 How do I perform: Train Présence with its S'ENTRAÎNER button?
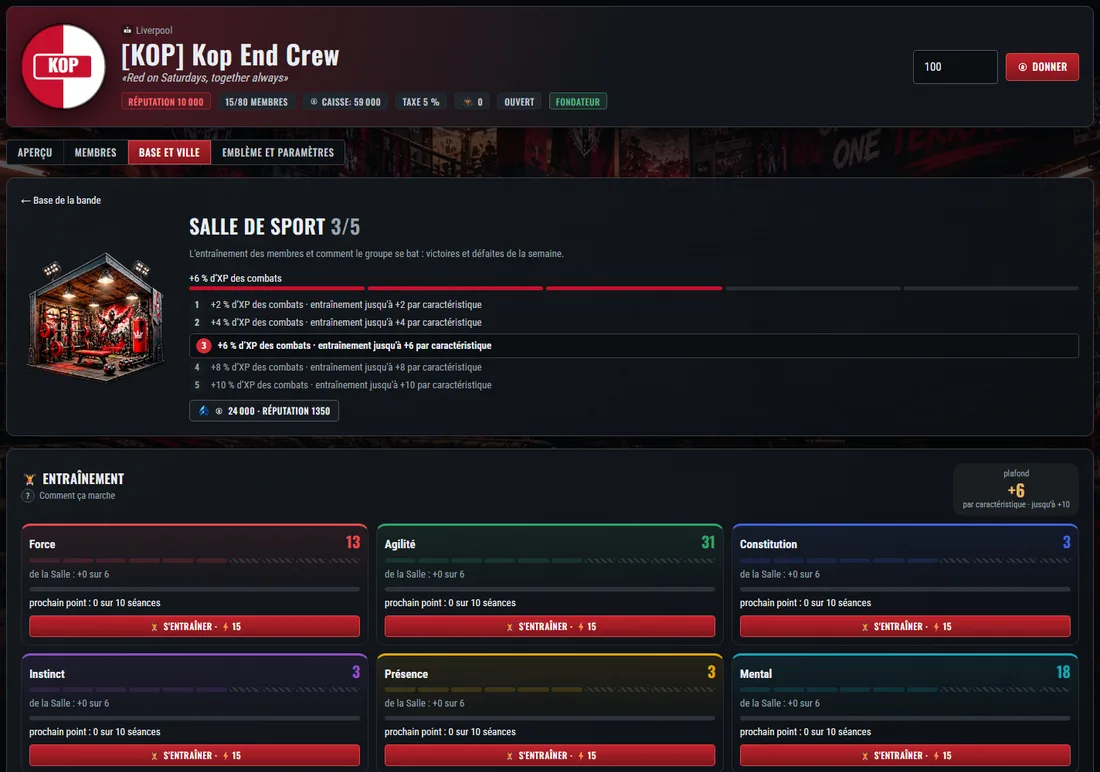click(549, 755)
